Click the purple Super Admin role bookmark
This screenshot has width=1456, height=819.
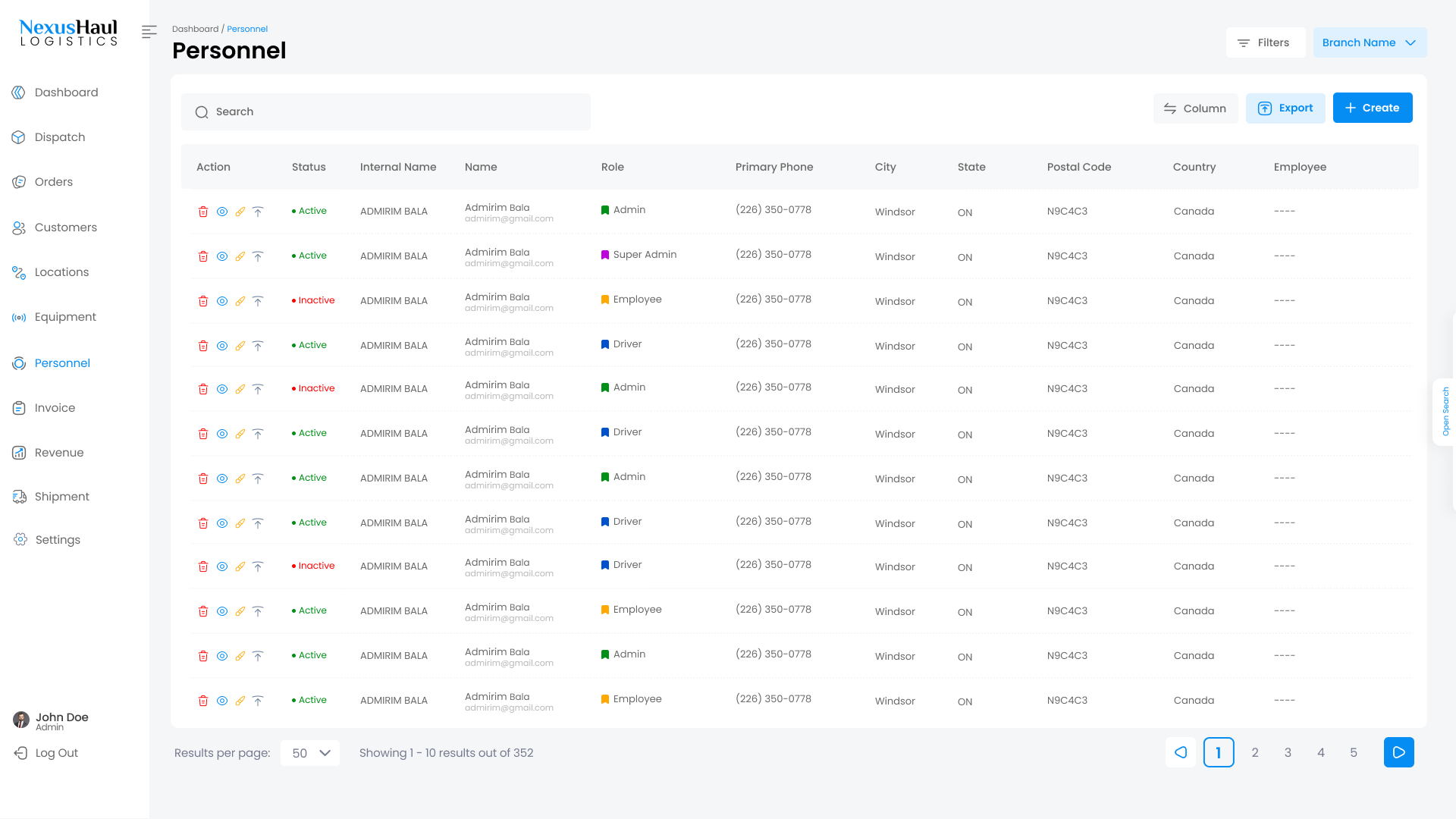[x=605, y=255]
